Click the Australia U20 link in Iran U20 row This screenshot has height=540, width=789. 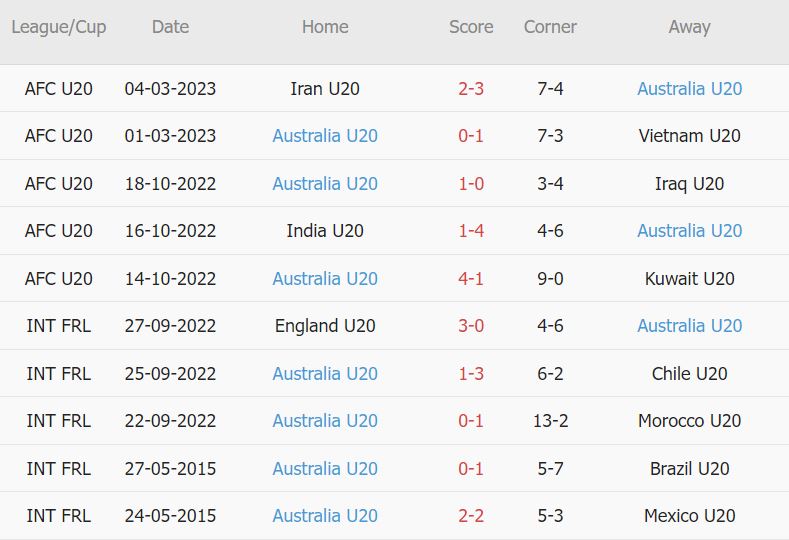pyautogui.click(x=689, y=89)
